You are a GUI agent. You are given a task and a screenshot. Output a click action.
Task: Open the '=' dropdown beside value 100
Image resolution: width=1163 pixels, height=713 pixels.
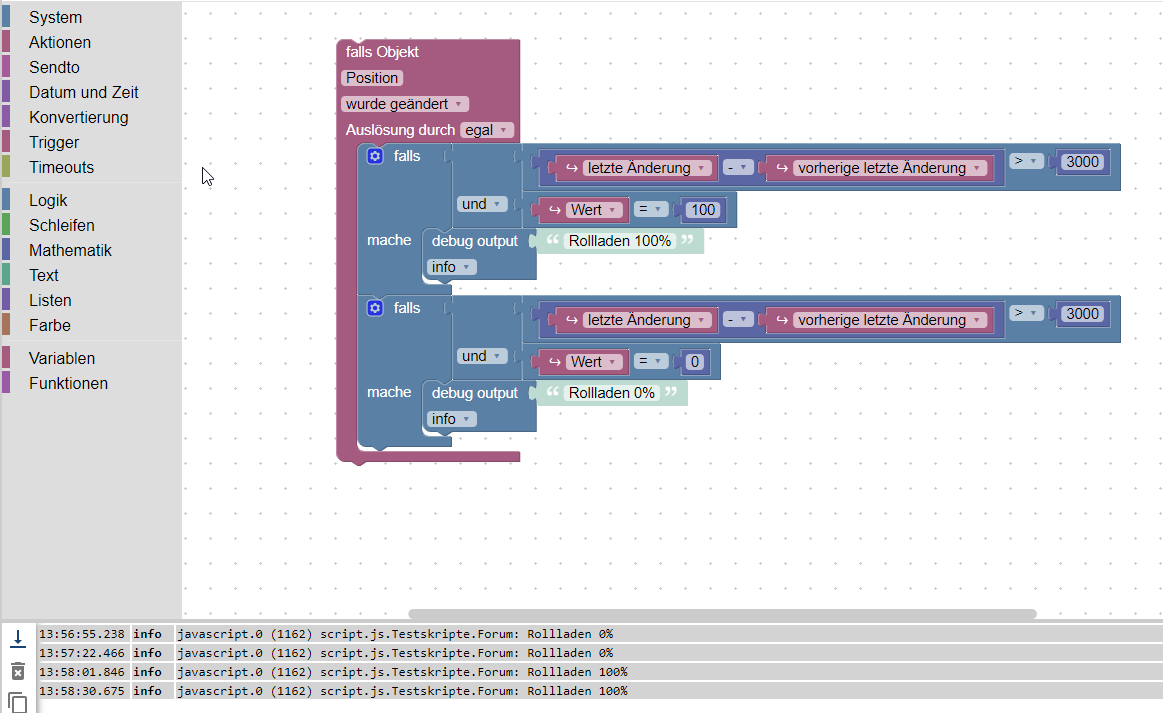click(x=650, y=210)
